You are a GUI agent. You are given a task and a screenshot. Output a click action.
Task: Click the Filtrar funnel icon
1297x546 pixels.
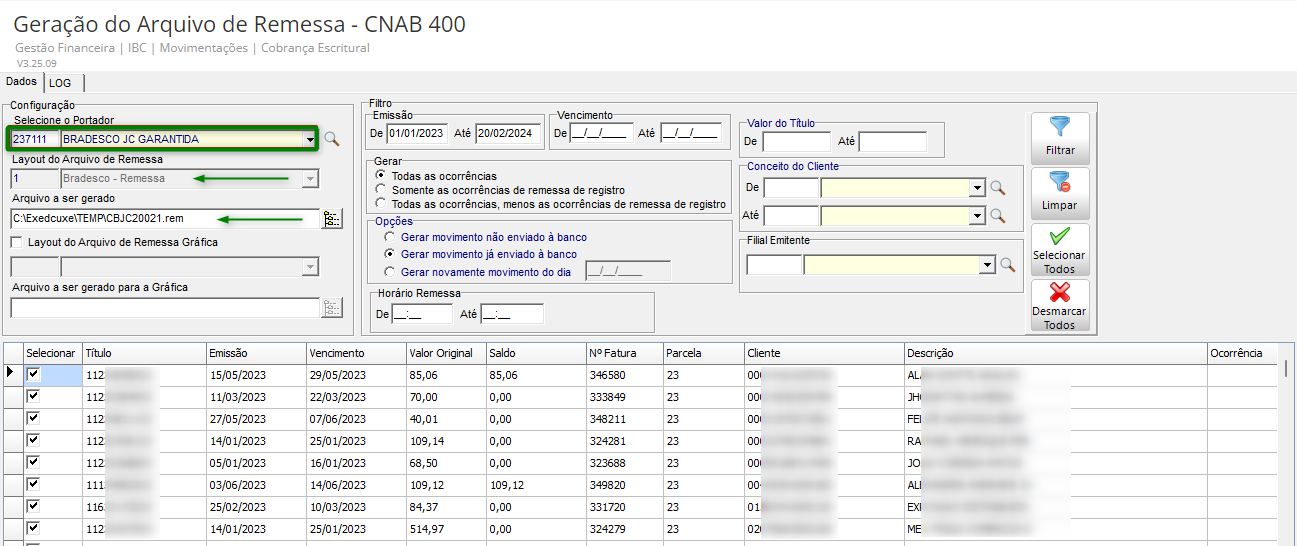(x=1059, y=128)
